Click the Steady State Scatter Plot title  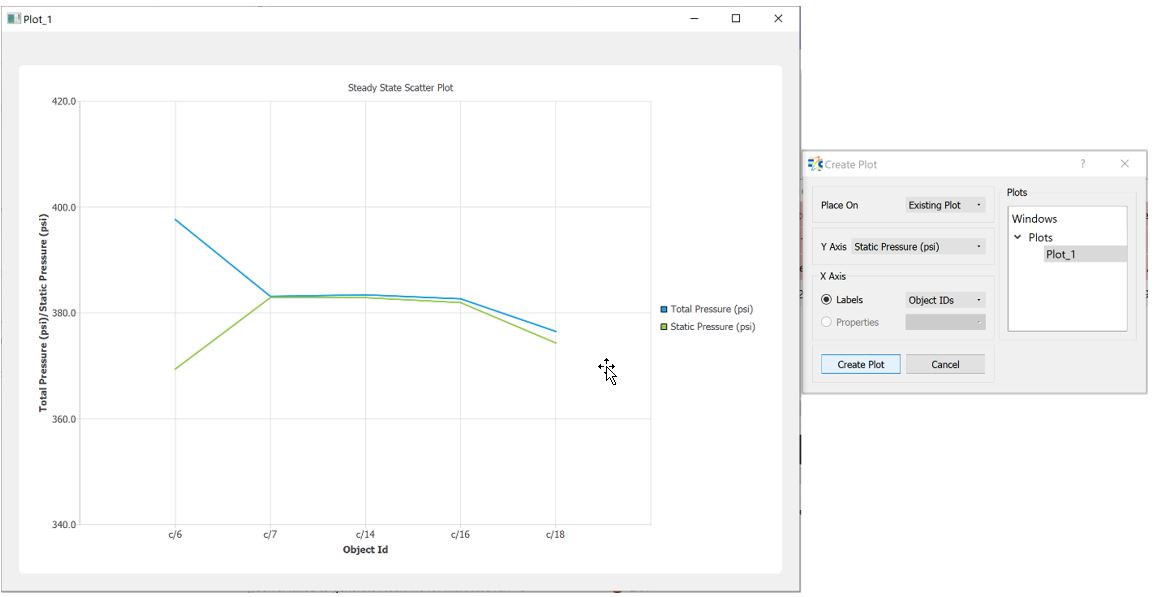click(400, 88)
